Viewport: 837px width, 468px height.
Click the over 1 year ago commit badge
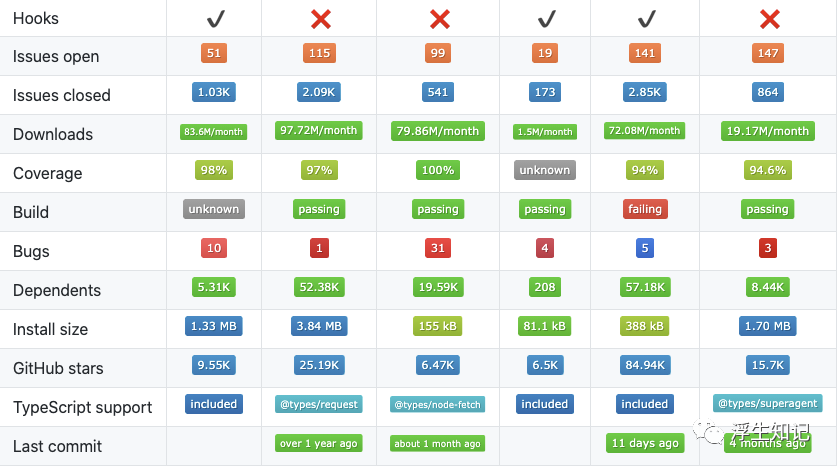pyautogui.click(x=319, y=443)
